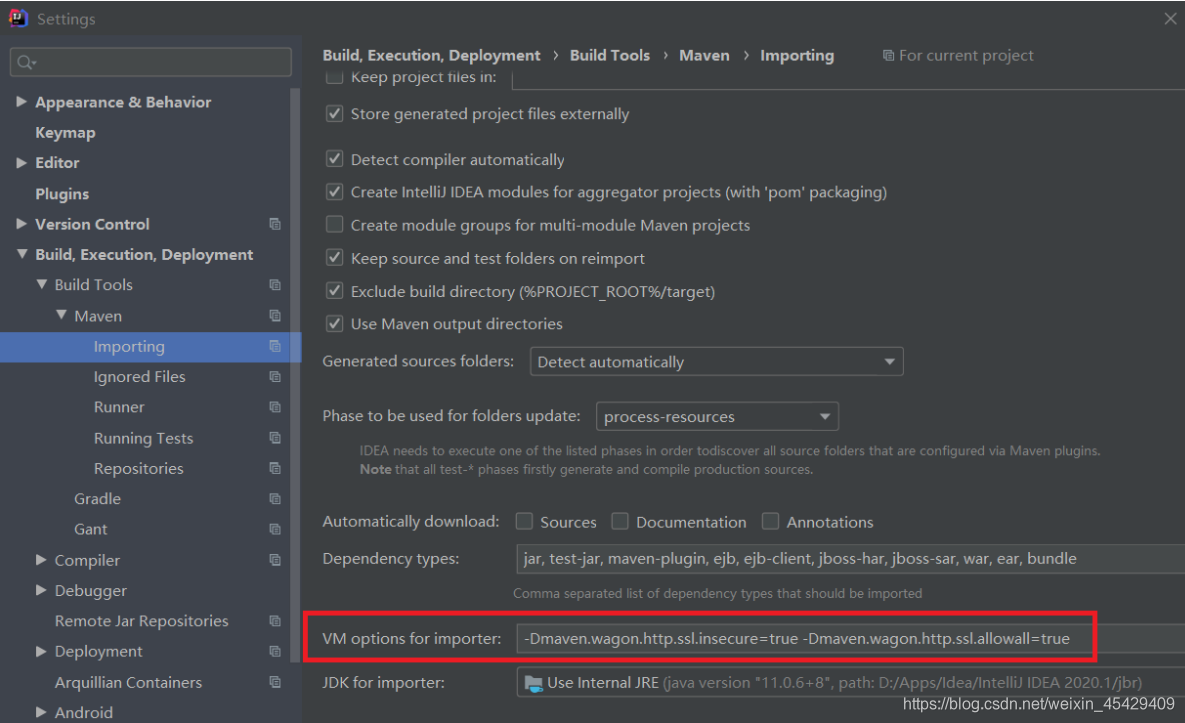
Task: Select Plugins in settings tree
Action: click(62, 193)
